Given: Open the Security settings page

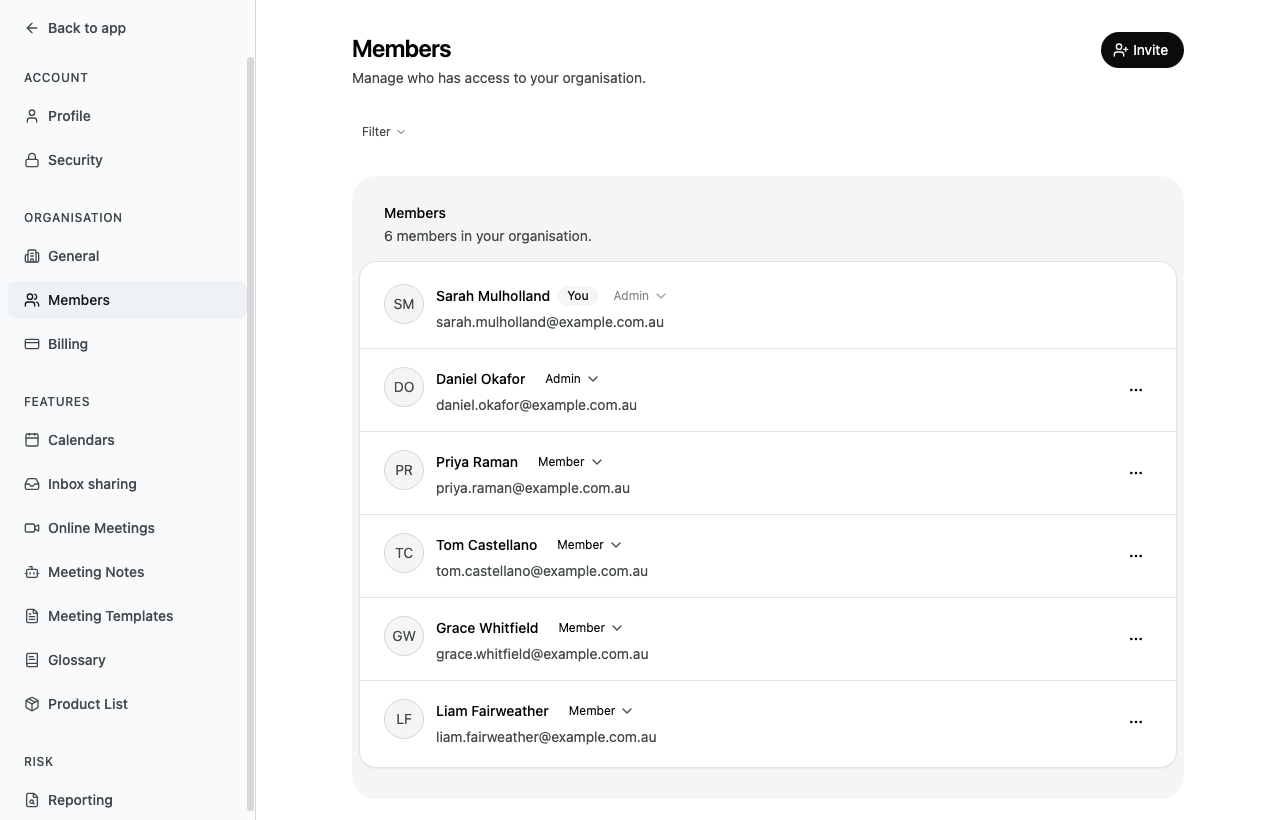Looking at the screenshot, I should [127, 160].
